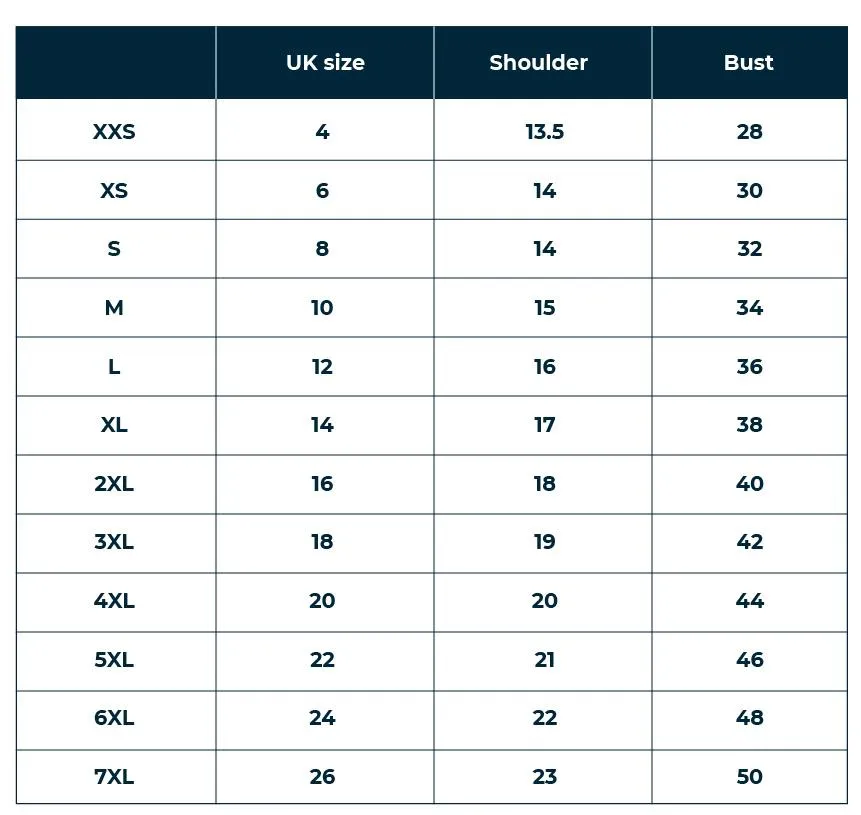Select bust value 50 in 7XL row

pos(750,777)
